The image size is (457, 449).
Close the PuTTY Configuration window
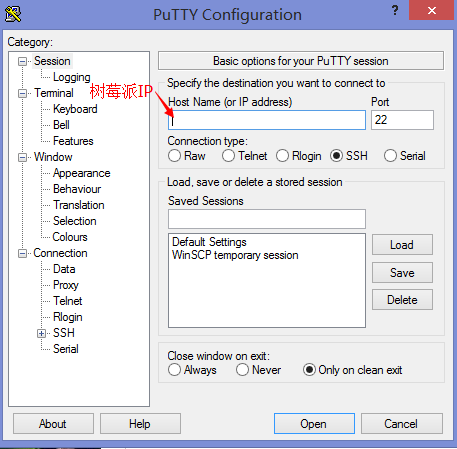[x=432, y=10]
